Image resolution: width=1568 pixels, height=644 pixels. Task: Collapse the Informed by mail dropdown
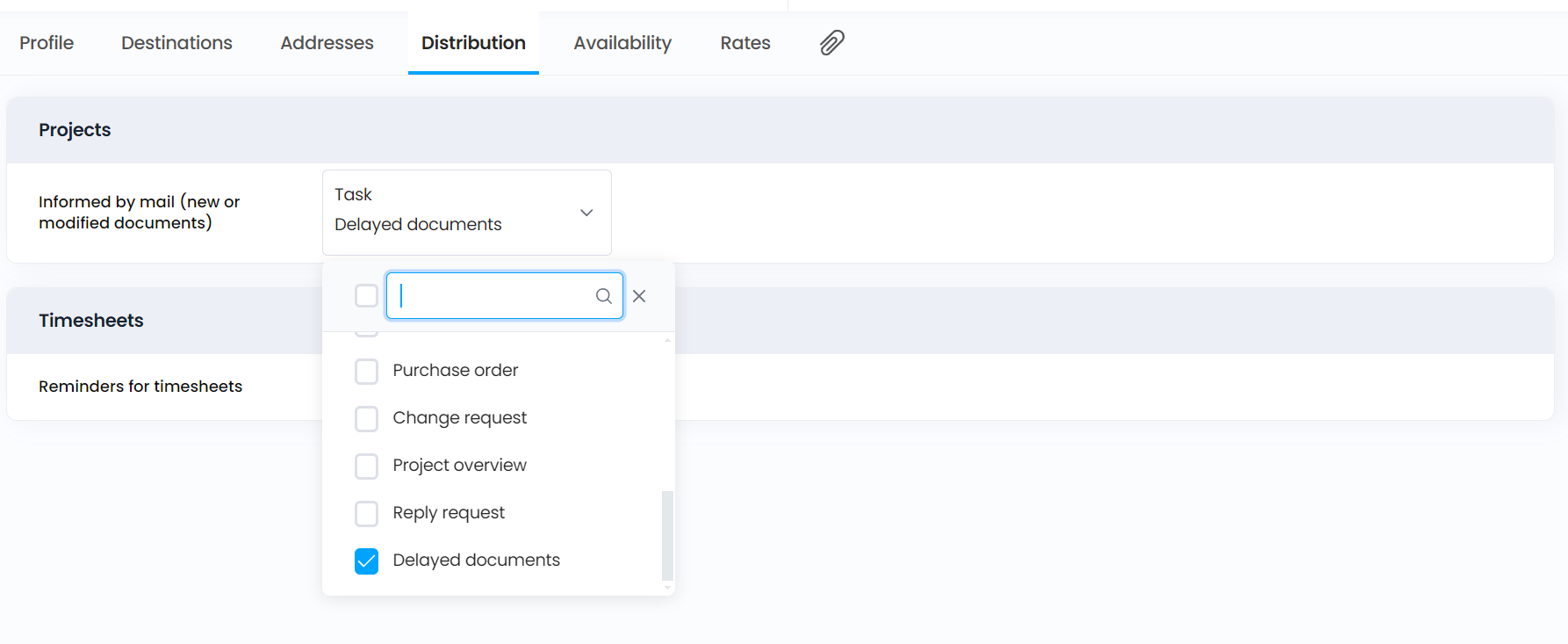tap(586, 213)
